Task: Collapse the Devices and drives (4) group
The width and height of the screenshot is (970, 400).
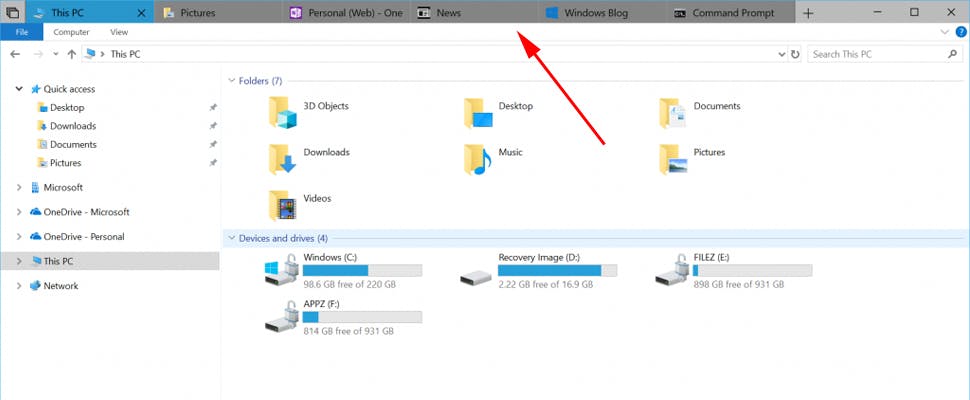Action: tap(232, 238)
